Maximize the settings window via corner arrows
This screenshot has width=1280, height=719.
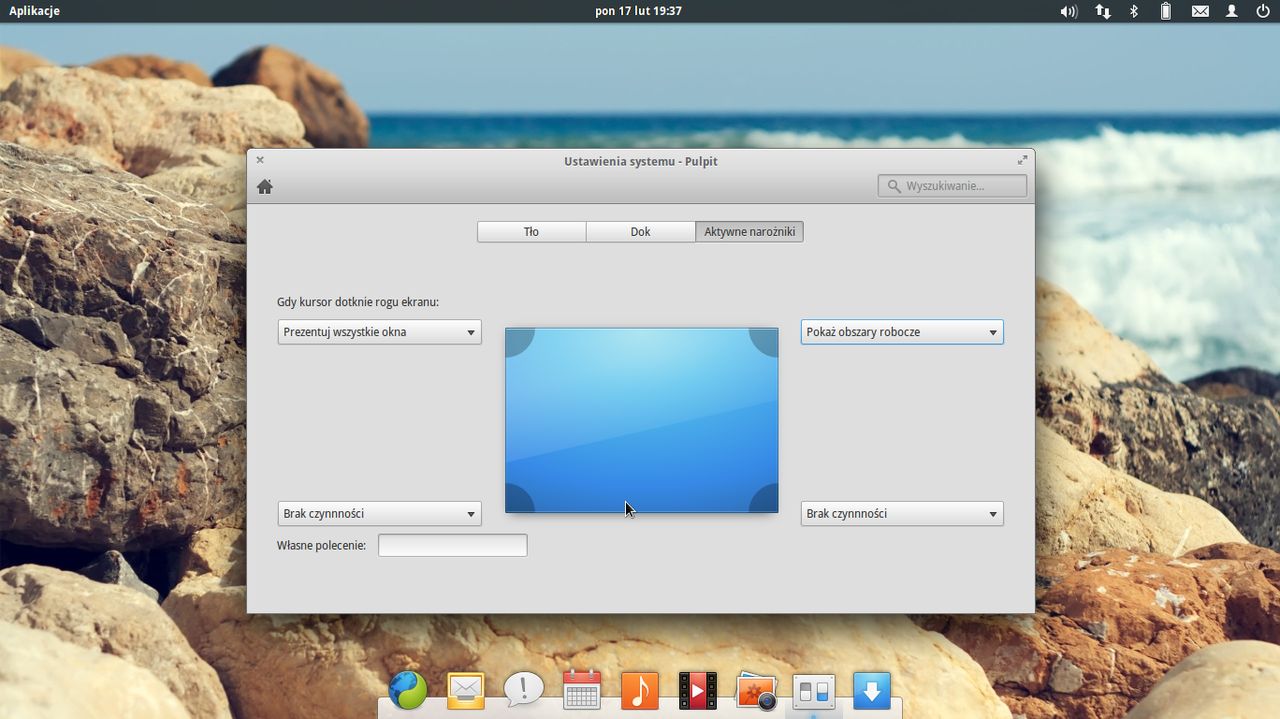pos(1022,160)
